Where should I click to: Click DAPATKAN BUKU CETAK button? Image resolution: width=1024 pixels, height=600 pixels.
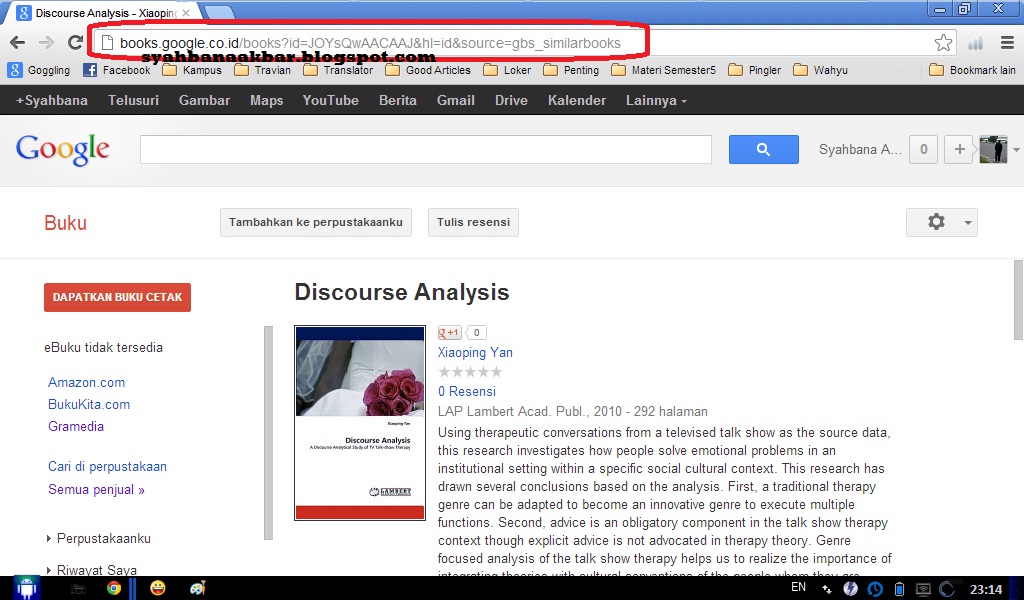point(118,297)
